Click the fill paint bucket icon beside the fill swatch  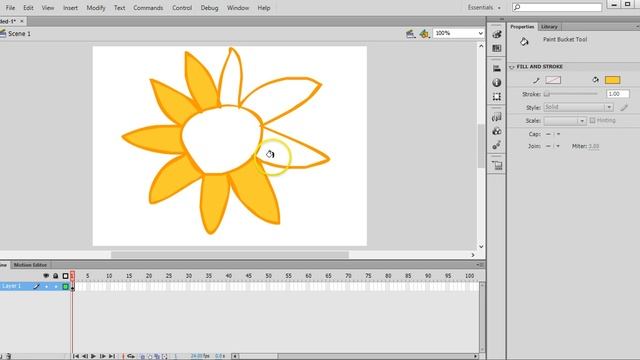pos(596,80)
